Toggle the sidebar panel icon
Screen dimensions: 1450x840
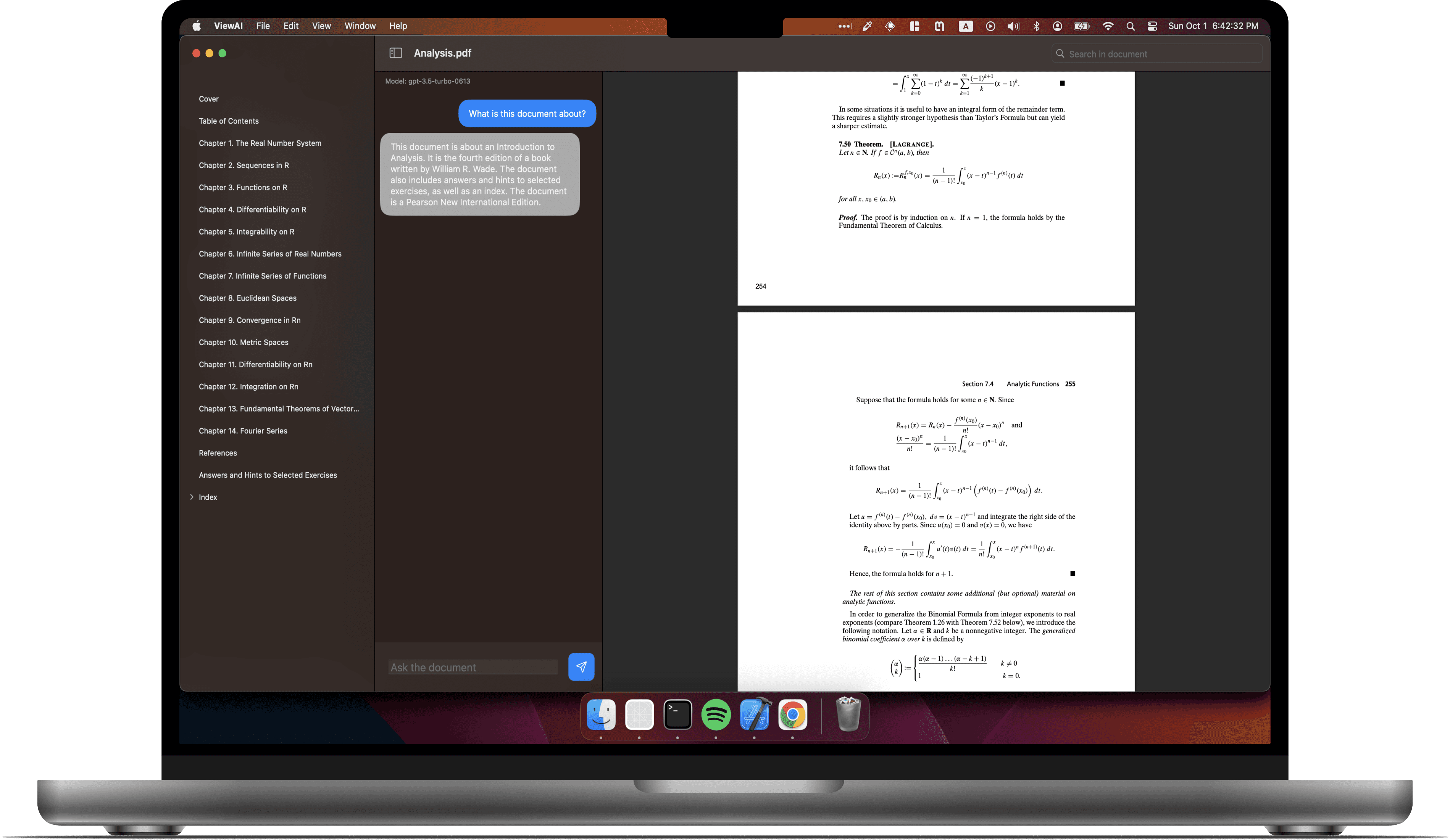[x=395, y=53]
